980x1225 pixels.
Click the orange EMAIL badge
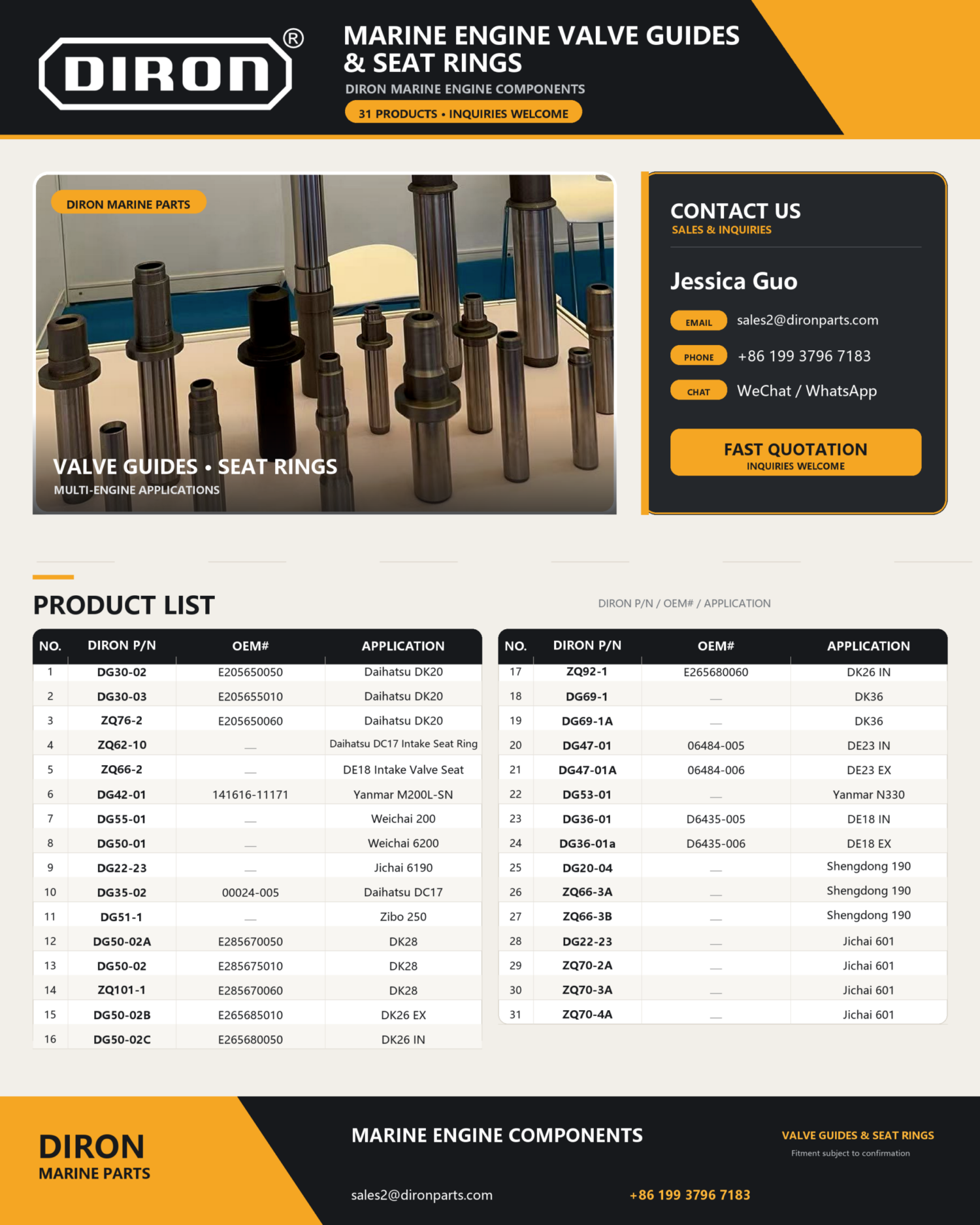pyautogui.click(x=698, y=321)
